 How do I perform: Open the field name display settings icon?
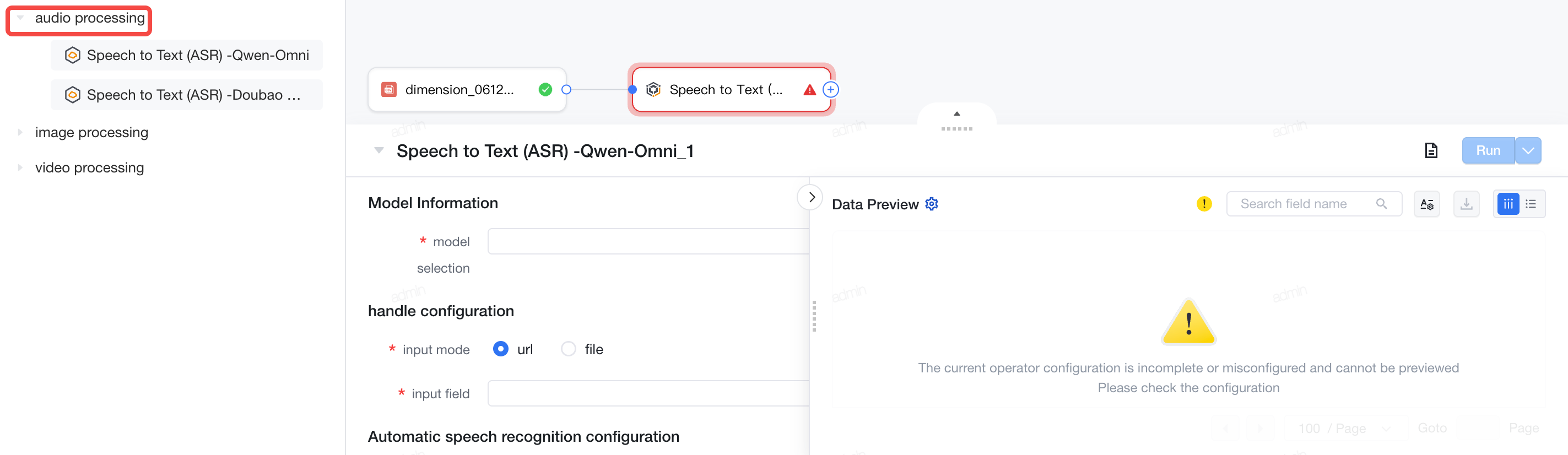tap(1426, 204)
